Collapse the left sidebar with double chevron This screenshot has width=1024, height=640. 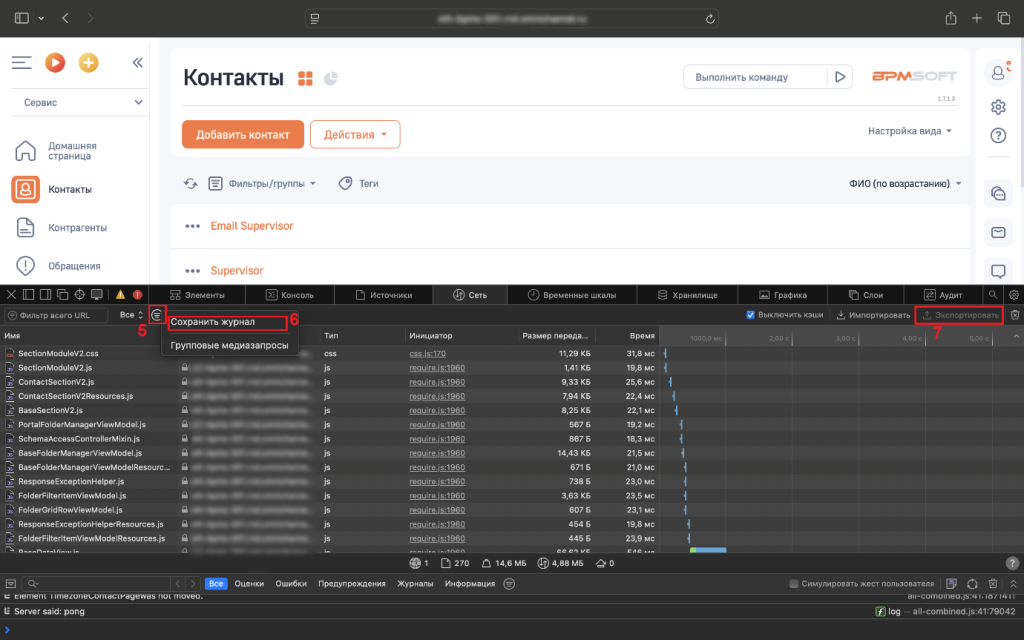click(x=138, y=62)
